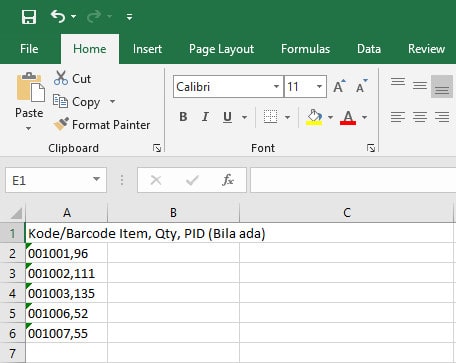The image size is (456, 363).
Task: Toggle underline formatting
Action: (227, 117)
